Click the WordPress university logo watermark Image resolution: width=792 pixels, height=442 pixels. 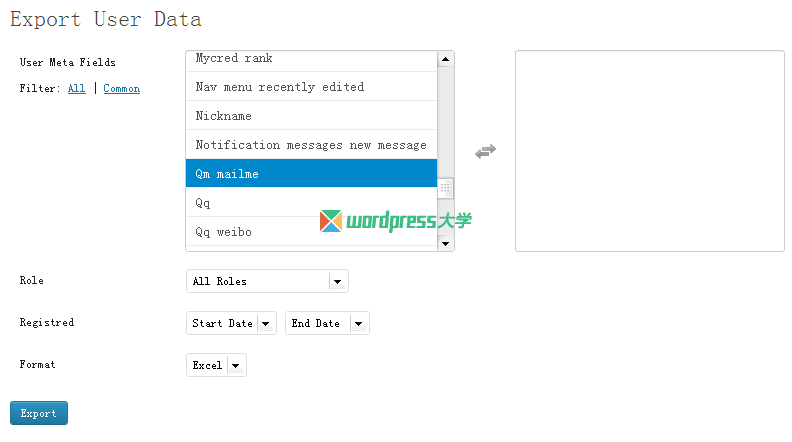tap(395, 221)
